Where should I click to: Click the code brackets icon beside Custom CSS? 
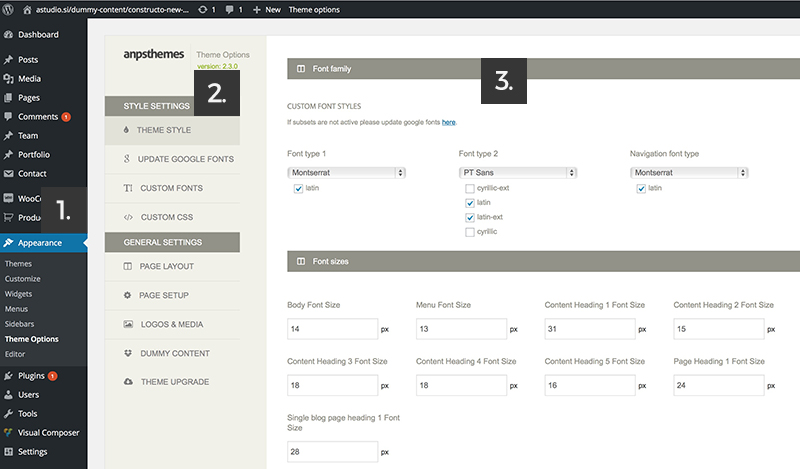click(x=128, y=217)
